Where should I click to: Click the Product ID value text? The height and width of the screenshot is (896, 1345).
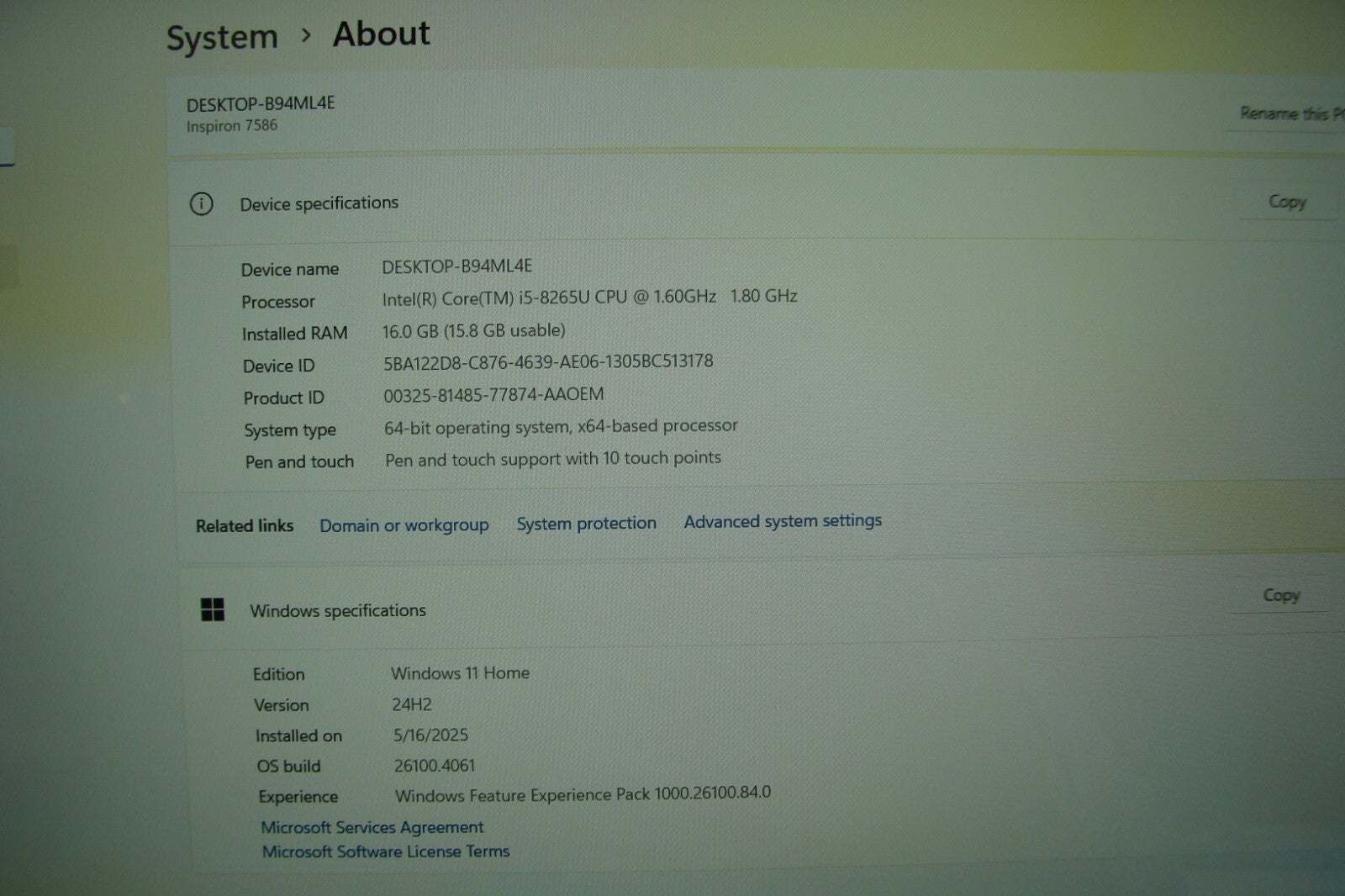click(493, 395)
